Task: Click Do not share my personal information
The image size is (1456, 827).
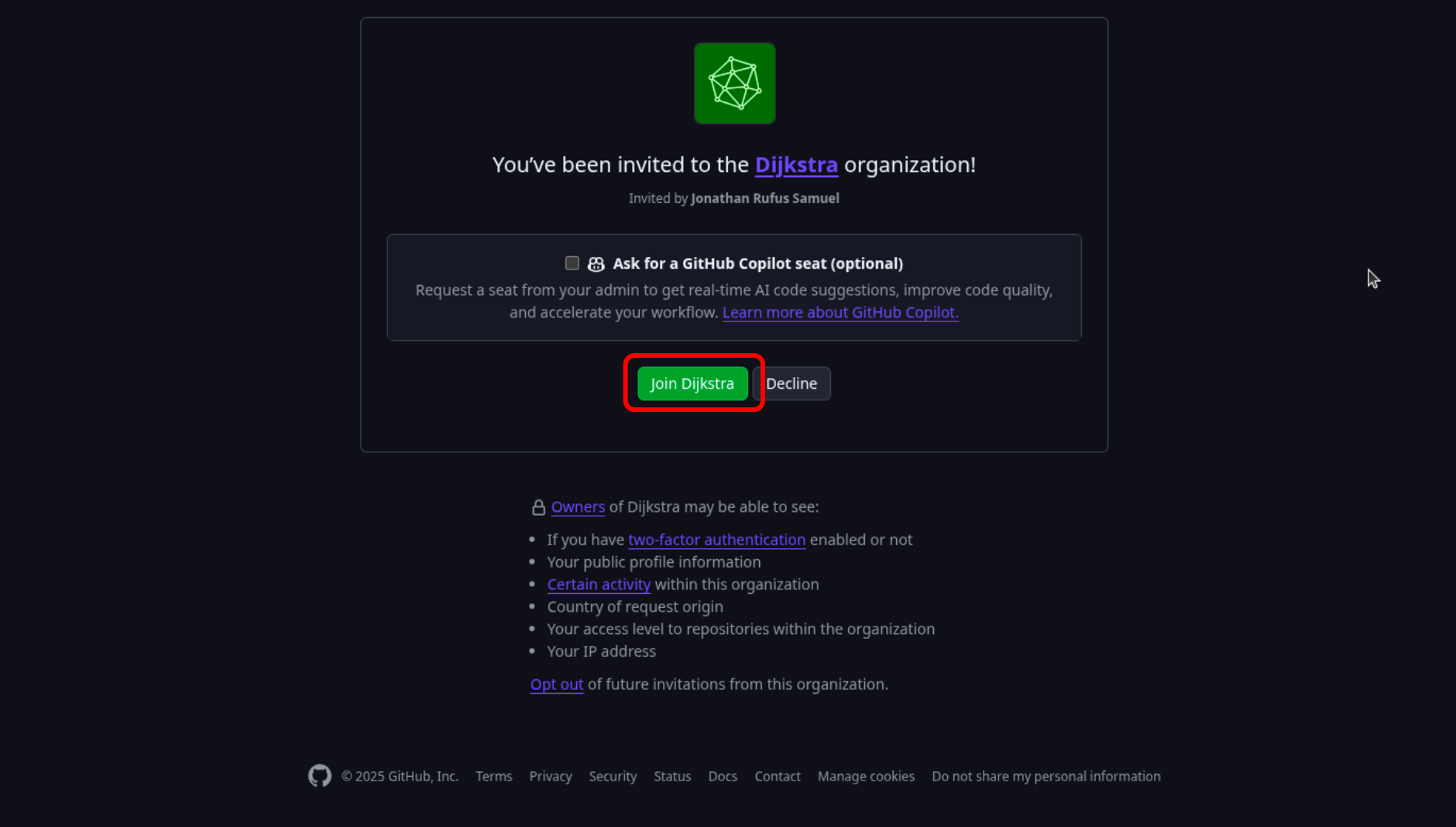Action: (x=1046, y=776)
